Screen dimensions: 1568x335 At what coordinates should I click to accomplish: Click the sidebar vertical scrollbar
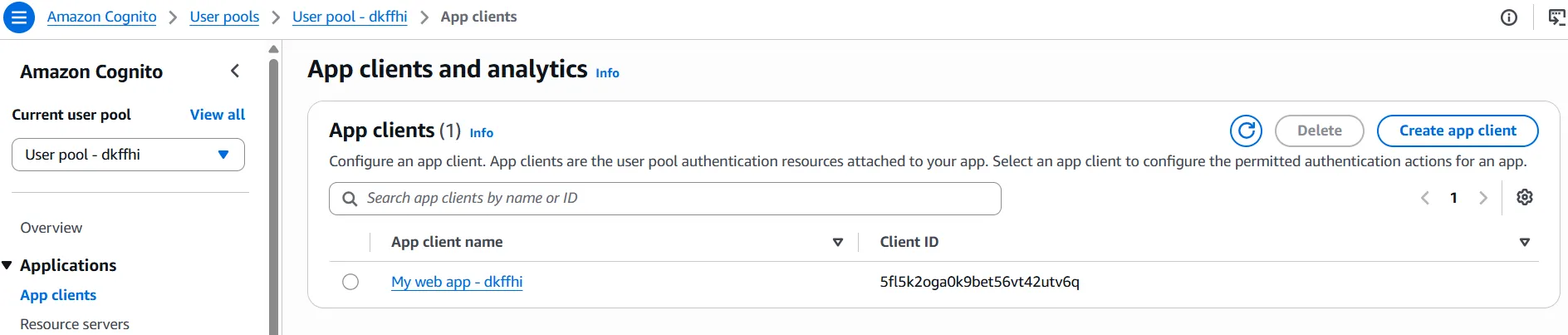coord(273,196)
